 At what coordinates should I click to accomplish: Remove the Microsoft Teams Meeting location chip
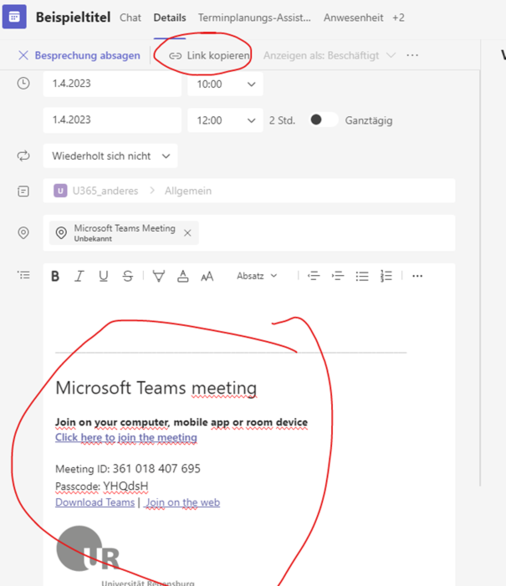pos(188,233)
